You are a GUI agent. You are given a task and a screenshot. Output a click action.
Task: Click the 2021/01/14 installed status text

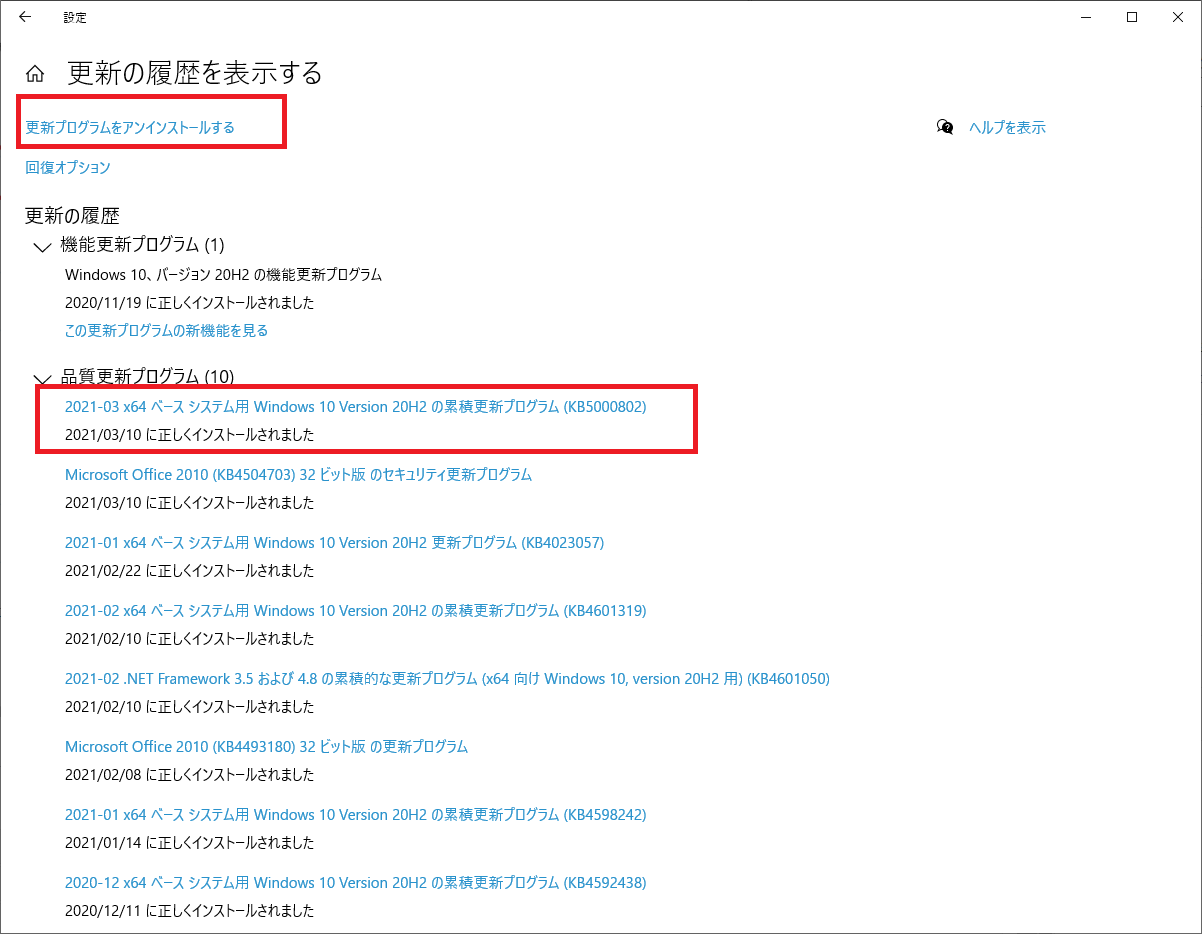pyautogui.click(x=189, y=842)
